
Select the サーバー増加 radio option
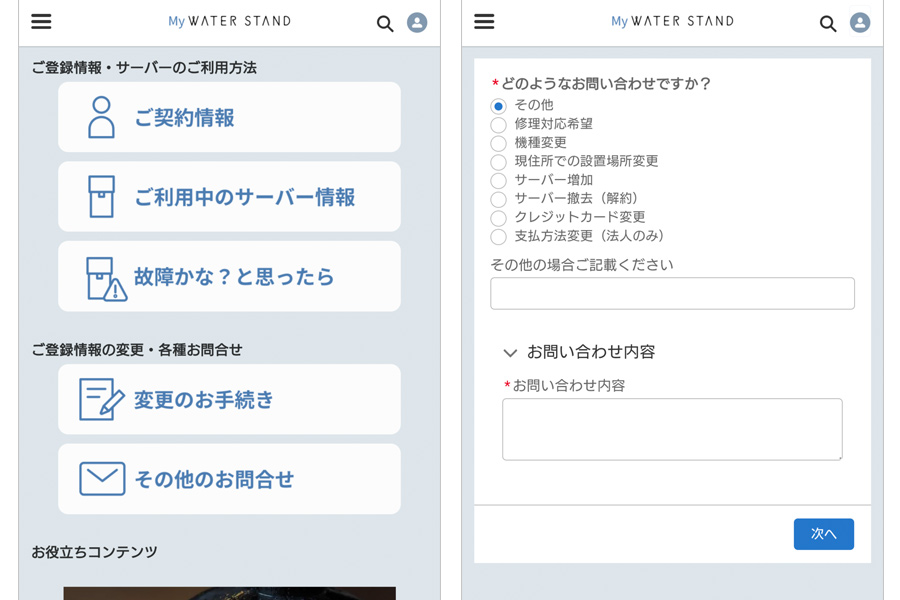498,180
